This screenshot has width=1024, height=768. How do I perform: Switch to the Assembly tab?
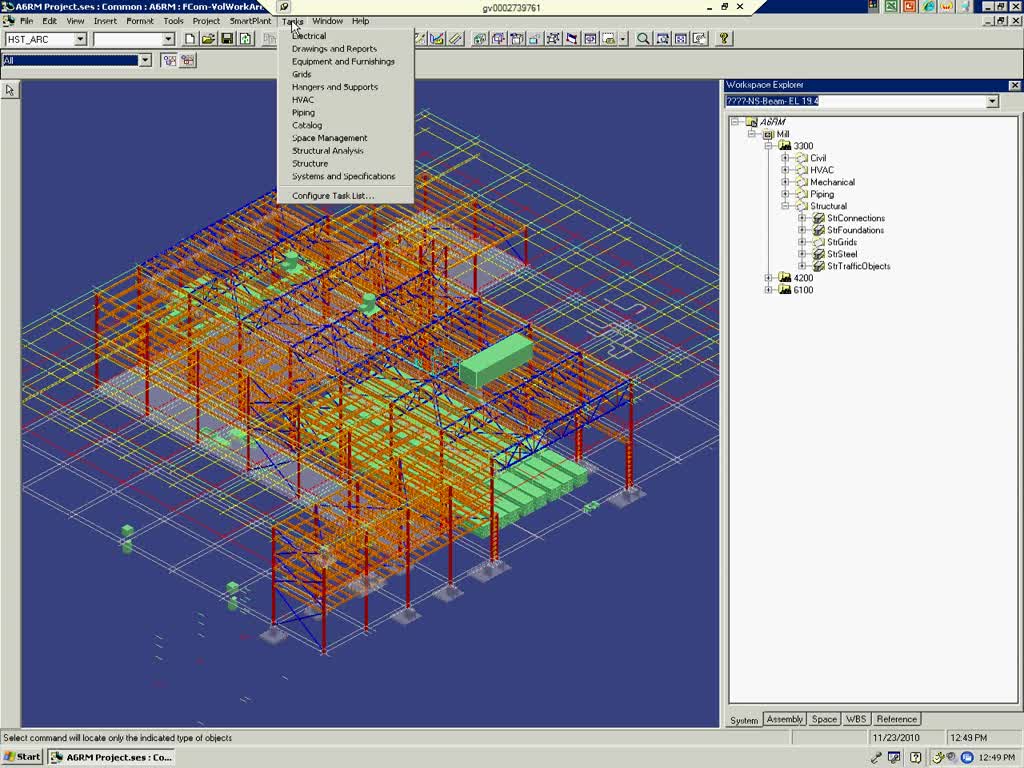[784, 719]
